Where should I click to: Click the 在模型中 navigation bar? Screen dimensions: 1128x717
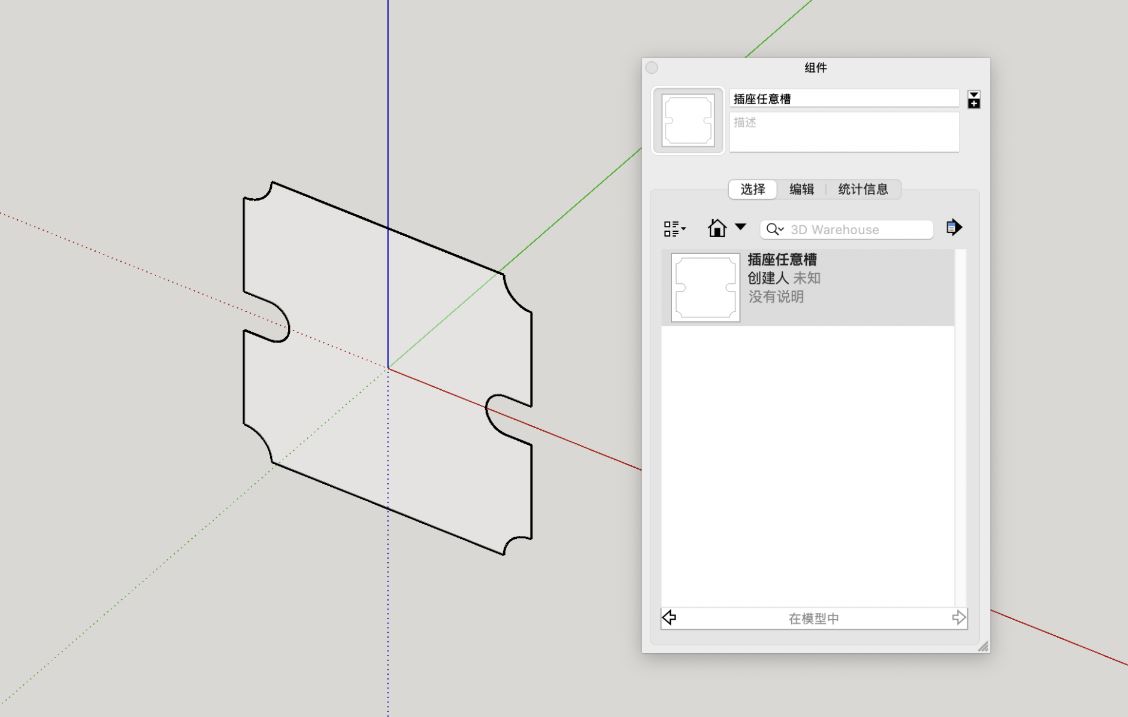coord(813,618)
